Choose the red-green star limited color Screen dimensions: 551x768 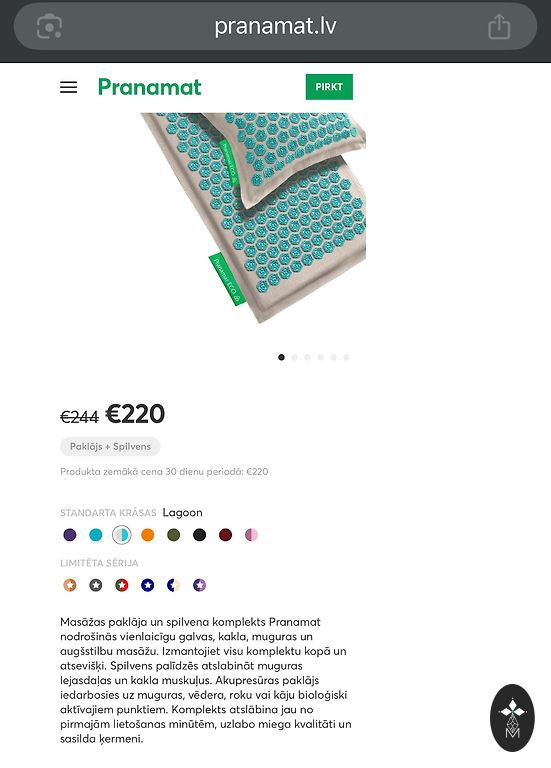[121, 585]
